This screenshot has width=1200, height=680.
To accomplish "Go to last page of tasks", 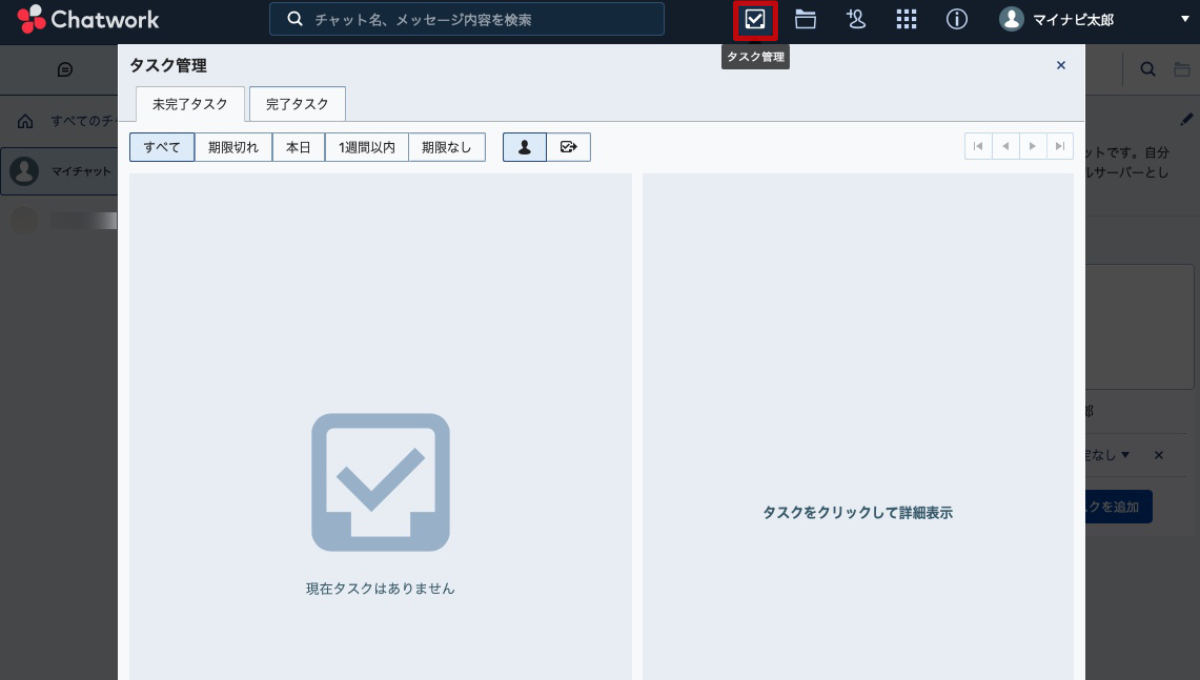I will pyautogui.click(x=1060, y=146).
